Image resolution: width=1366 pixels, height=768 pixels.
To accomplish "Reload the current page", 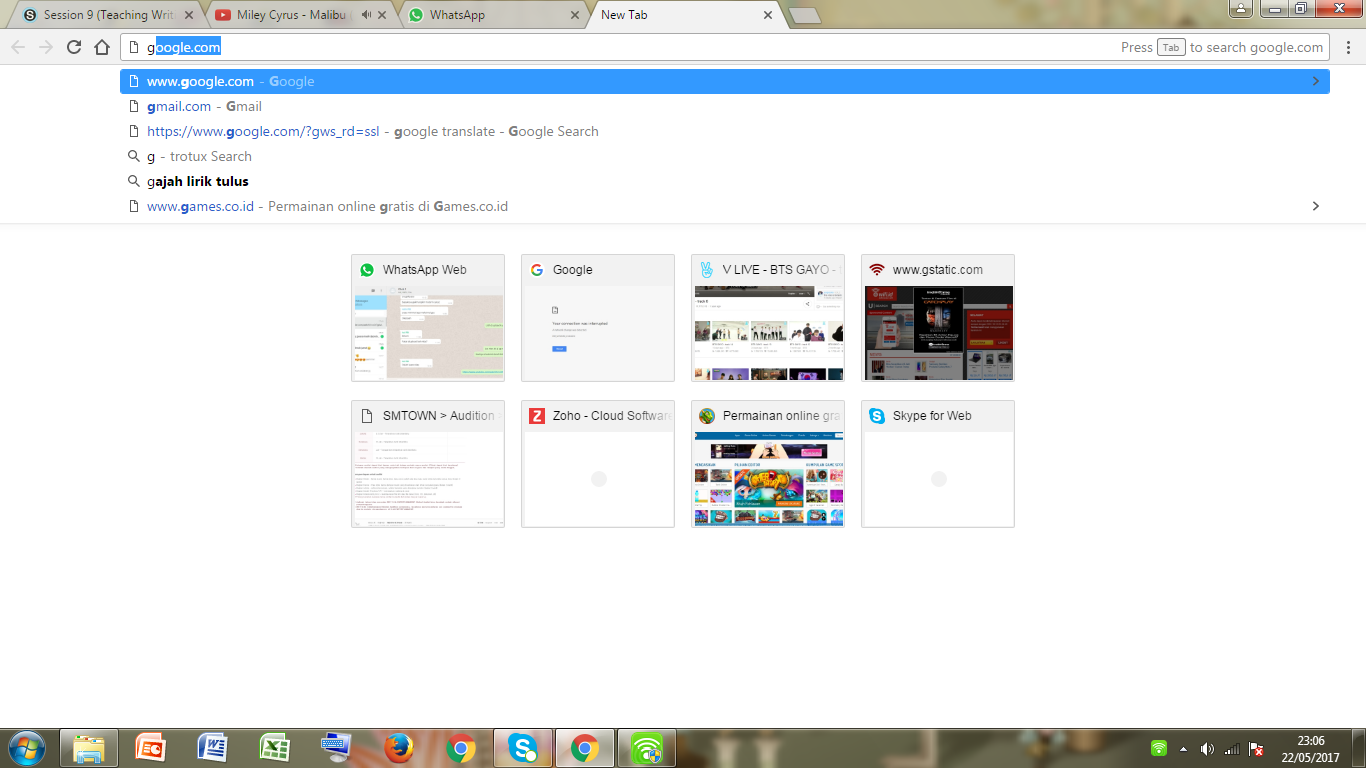I will (x=74, y=47).
